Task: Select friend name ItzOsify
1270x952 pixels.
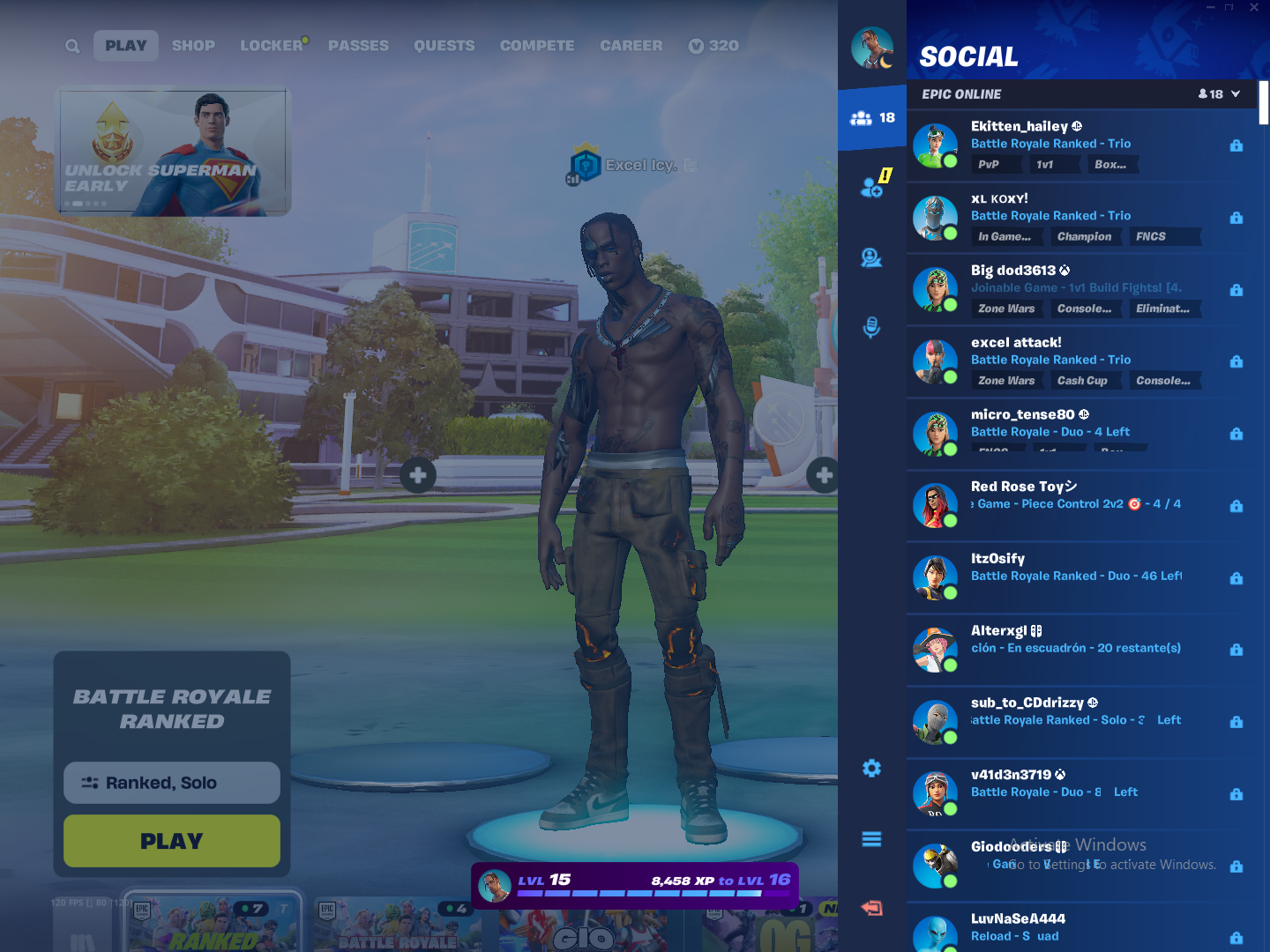Action: coord(997,559)
